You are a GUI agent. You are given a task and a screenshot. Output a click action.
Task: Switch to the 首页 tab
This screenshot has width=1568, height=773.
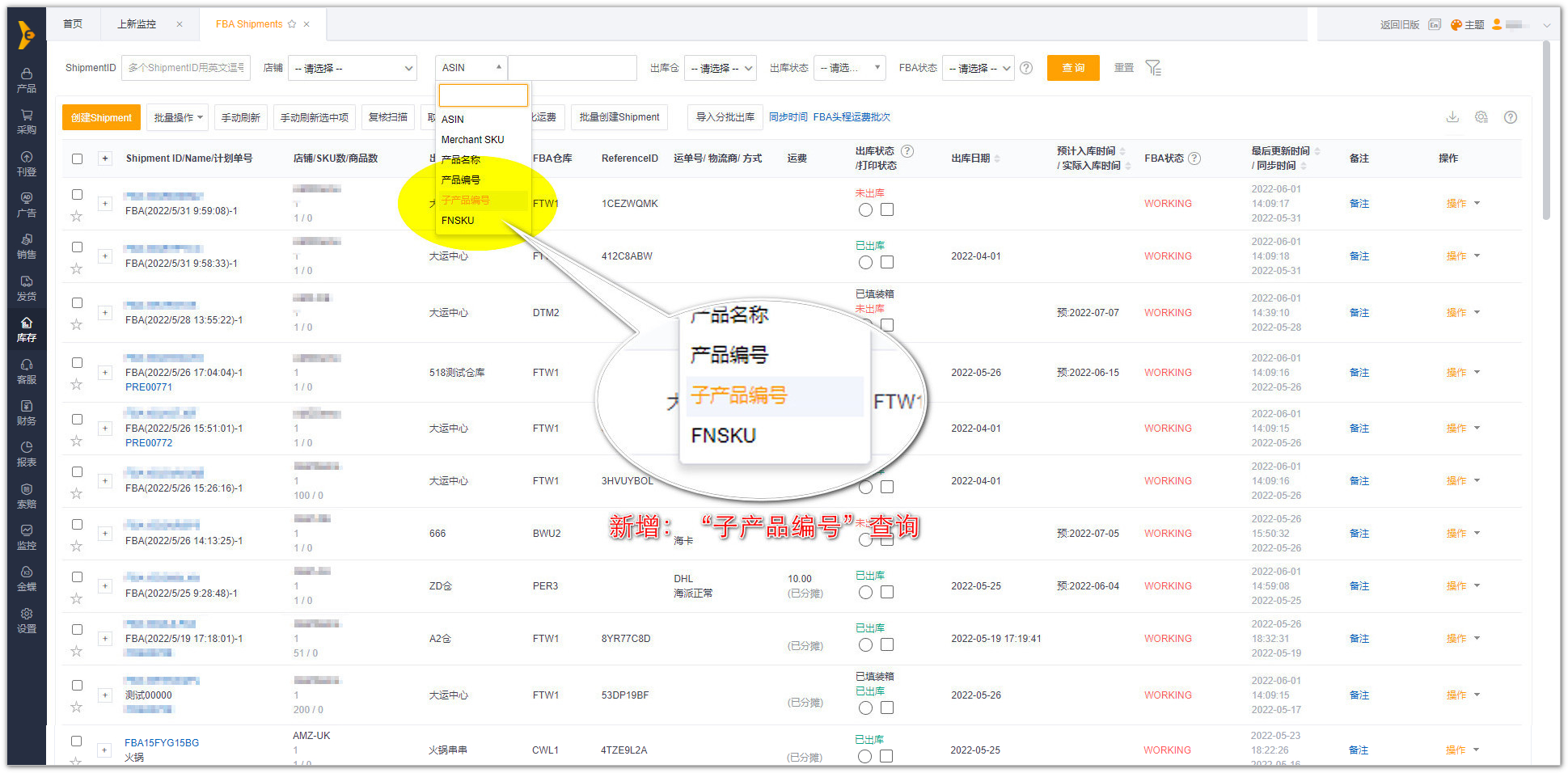pyautogui.click(x=73, y=24)
